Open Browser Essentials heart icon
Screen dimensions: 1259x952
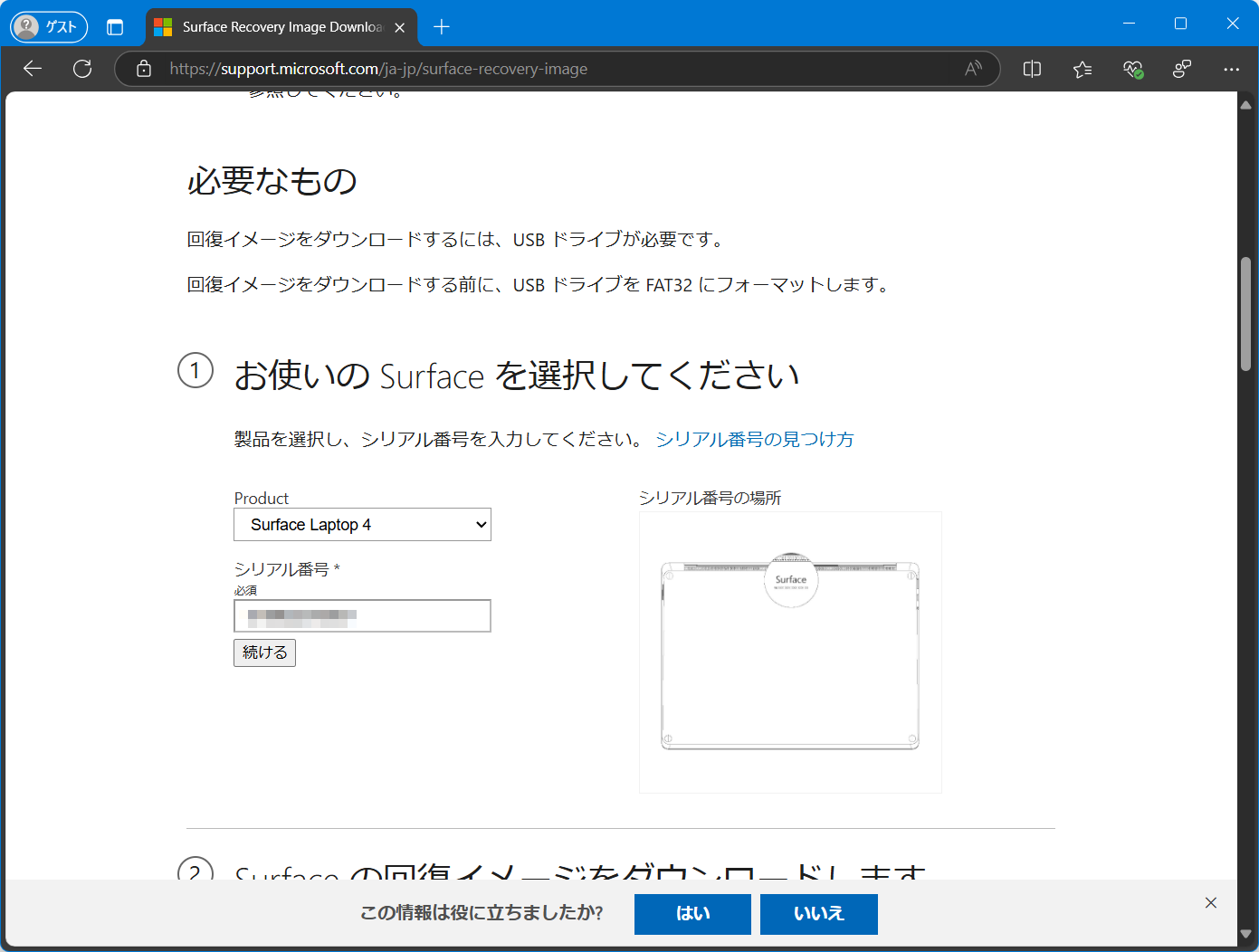click(1132, 69)
